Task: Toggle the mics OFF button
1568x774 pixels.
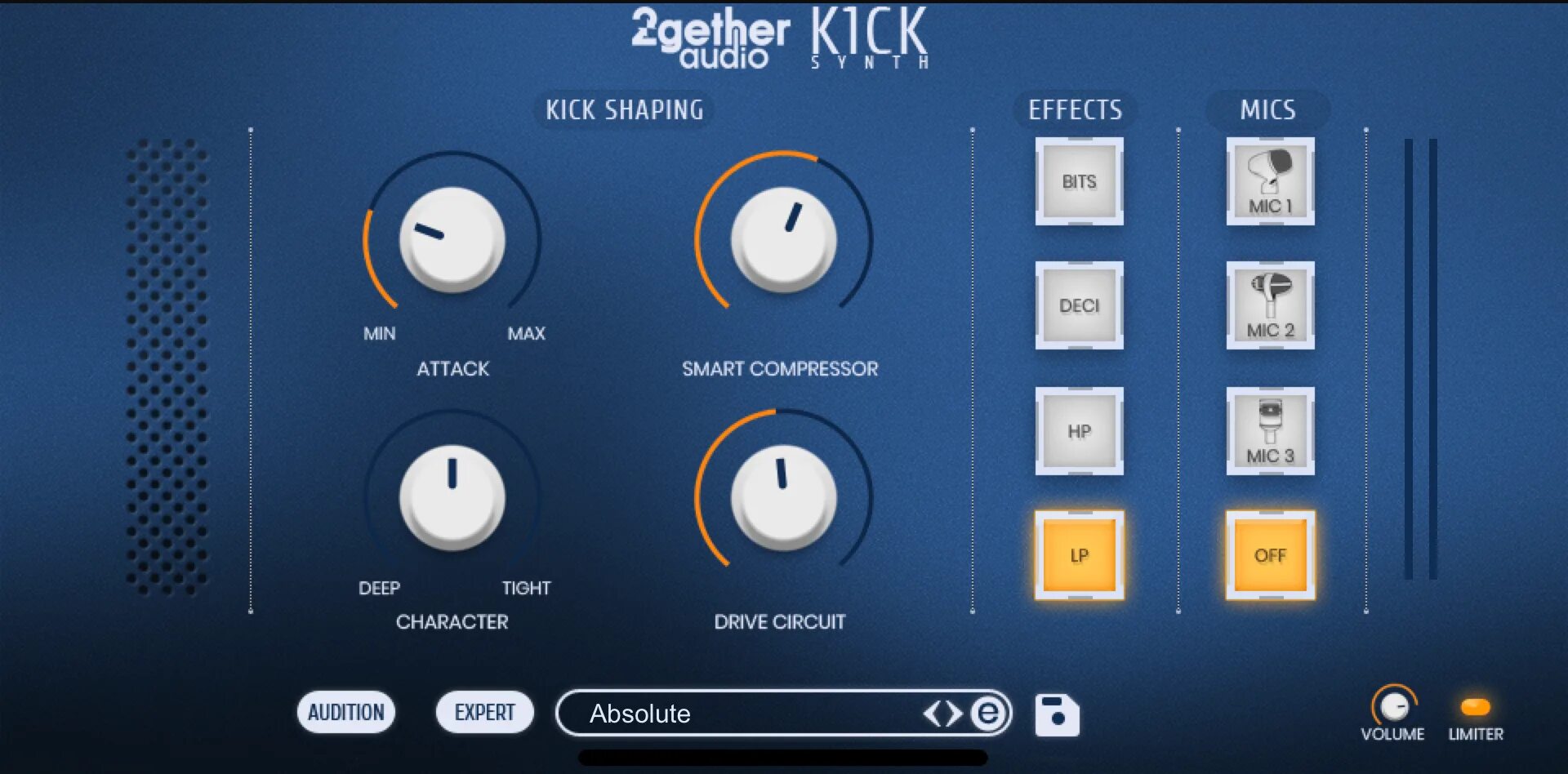Action: coord(1270,555)
